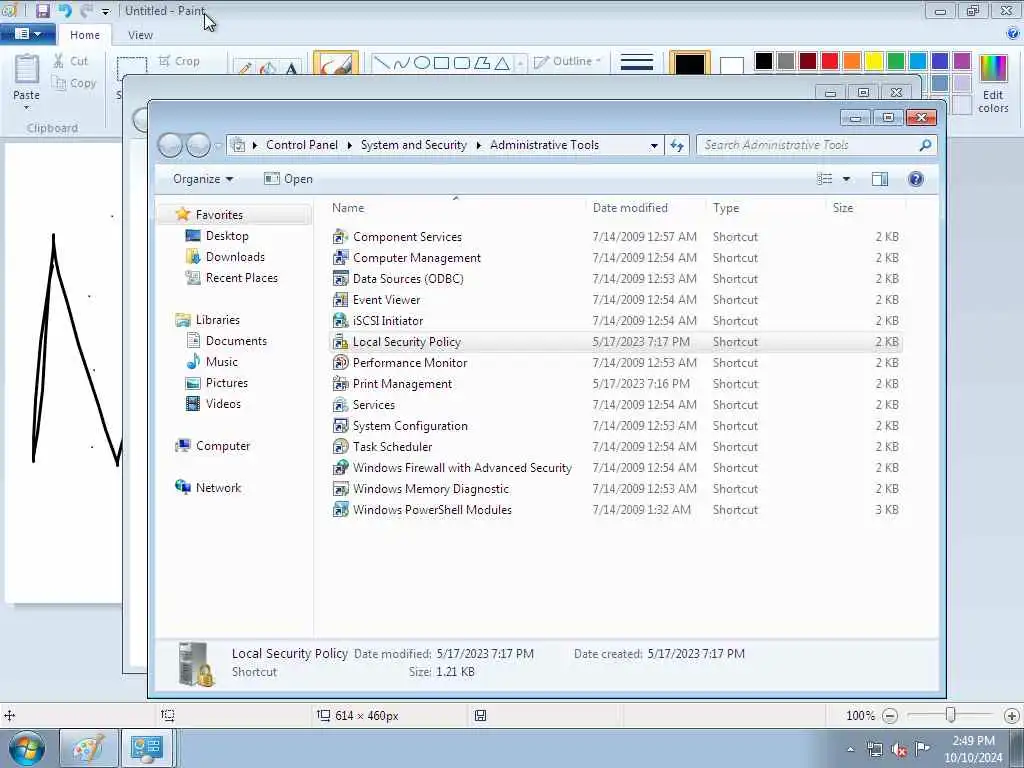Screen dimensions: 1024x768
Task: Open Component Services shortcut icon
Action: [340, 236]
